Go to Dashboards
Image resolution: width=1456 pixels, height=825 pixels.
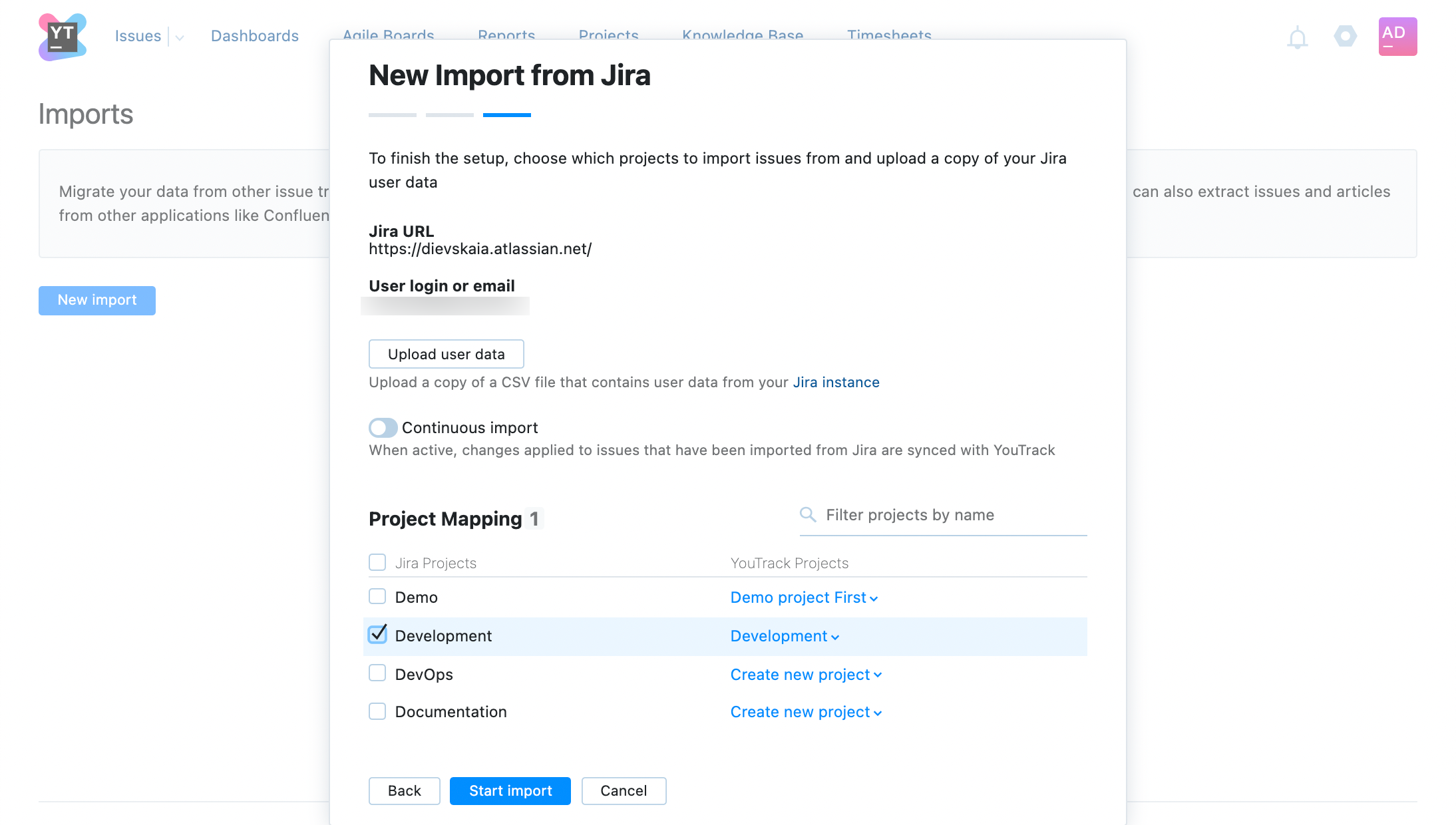click(x=255, y=36)
